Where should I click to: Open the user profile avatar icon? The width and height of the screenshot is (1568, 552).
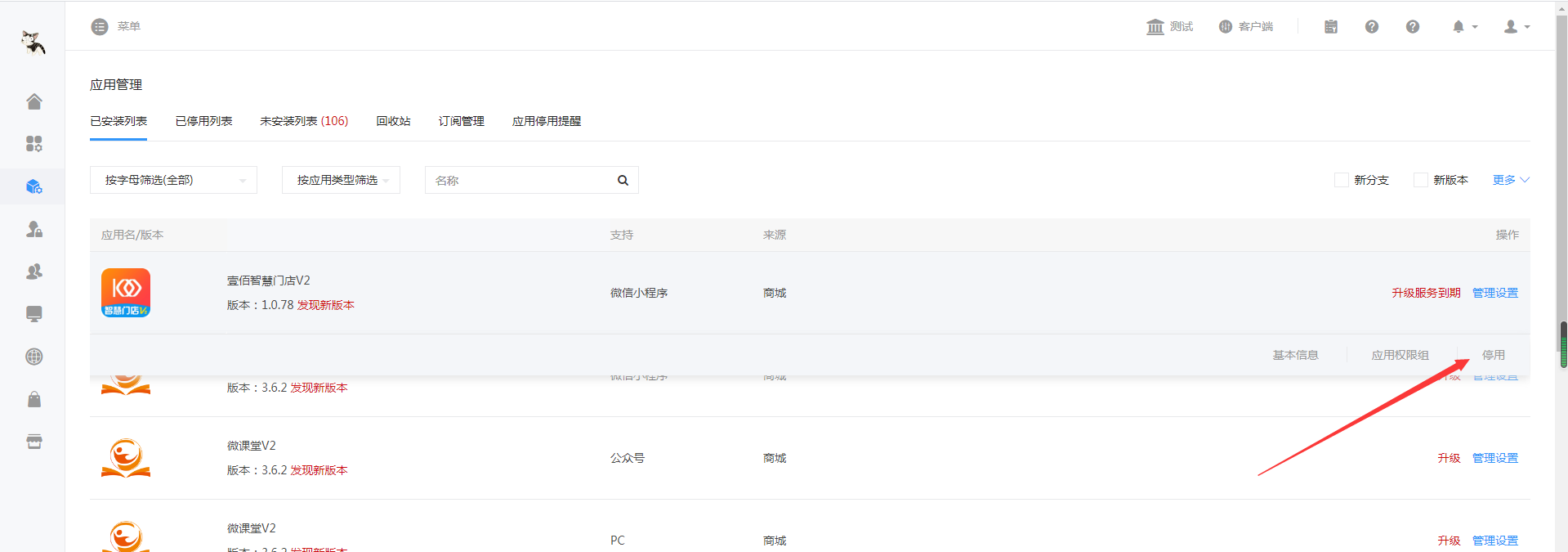pyautogui.click(x=1511, y=27)
